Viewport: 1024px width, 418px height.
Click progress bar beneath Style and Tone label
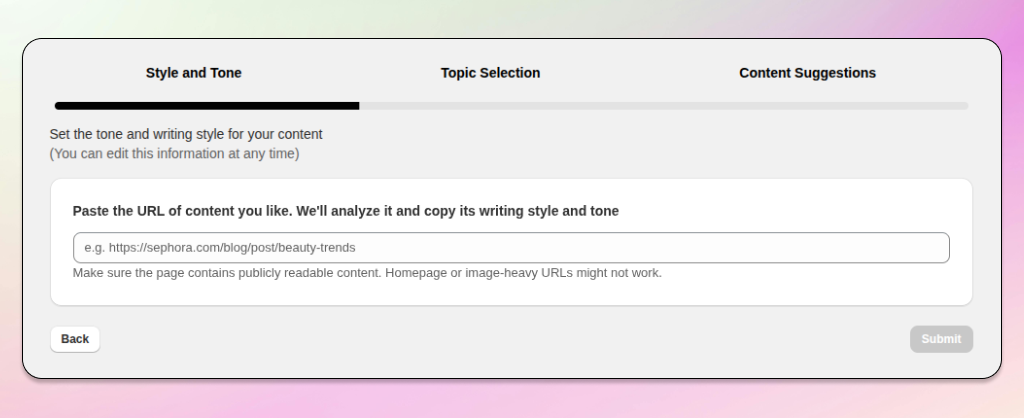click(193, 105)
